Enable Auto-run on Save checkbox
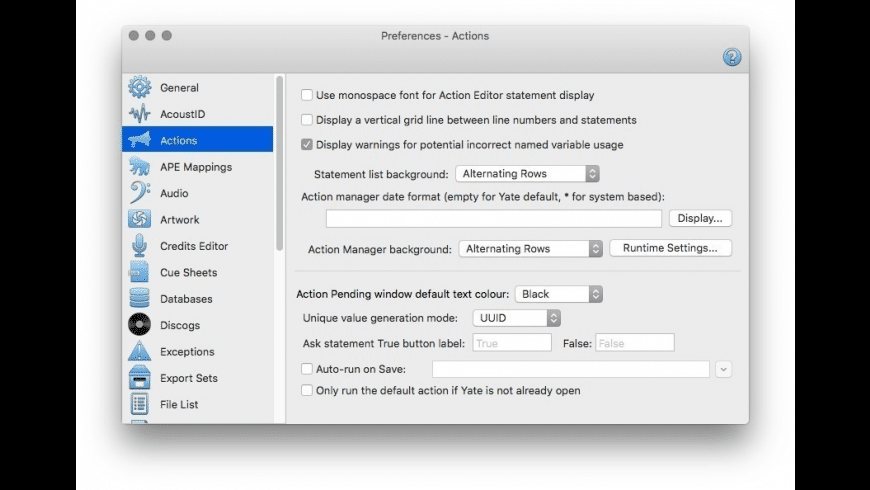 [306, 368]
